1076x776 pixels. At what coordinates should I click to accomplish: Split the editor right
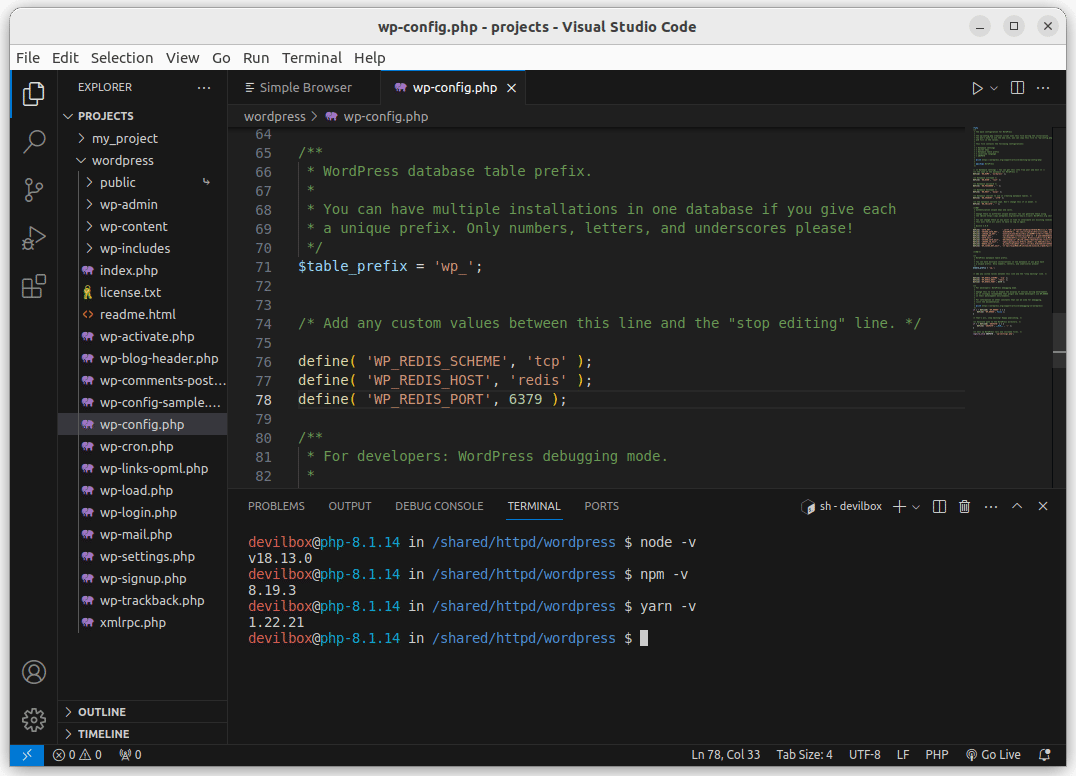[x=1017, y=88]
